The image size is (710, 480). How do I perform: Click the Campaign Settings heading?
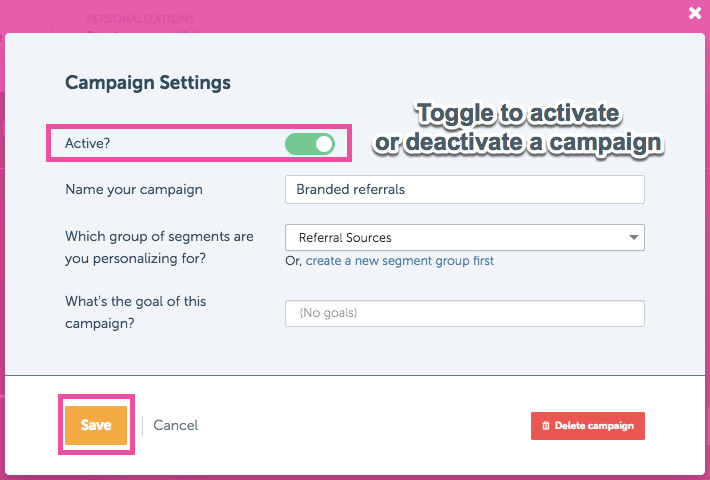148,83
